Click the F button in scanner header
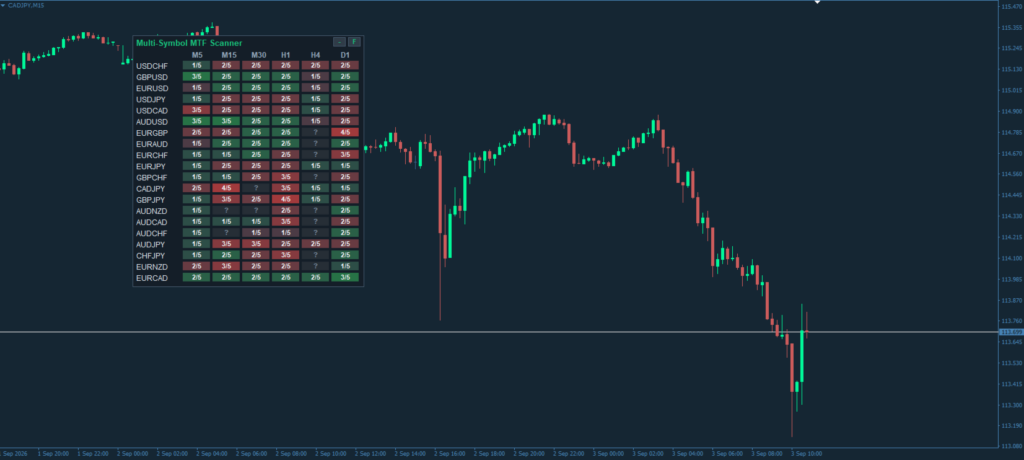 (x=354, y=42)
